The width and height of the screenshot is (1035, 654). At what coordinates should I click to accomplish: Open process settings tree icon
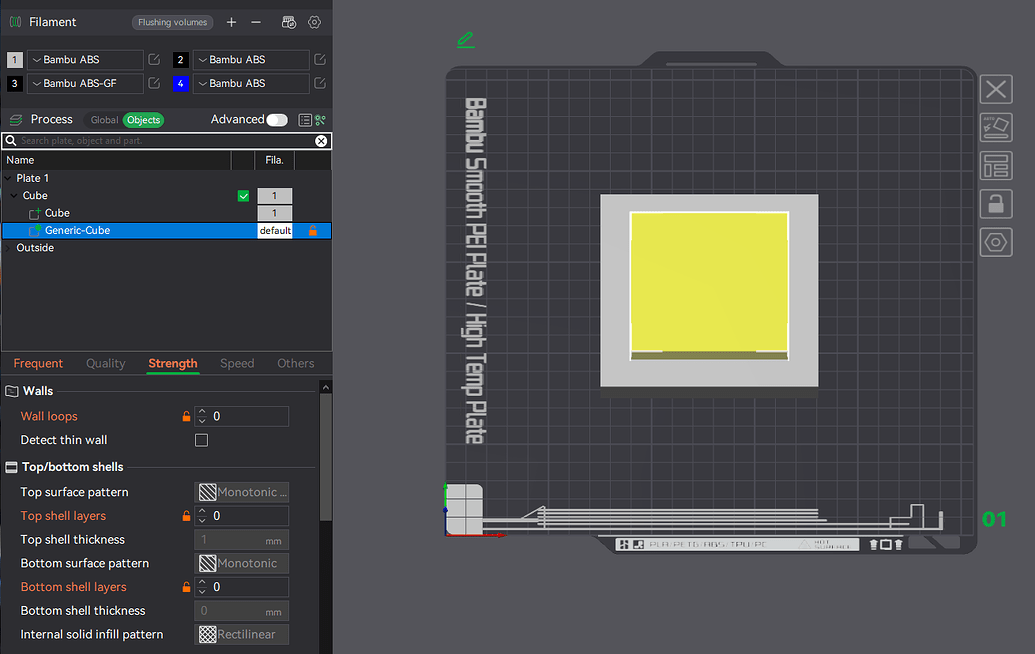(x=321, y=120)
